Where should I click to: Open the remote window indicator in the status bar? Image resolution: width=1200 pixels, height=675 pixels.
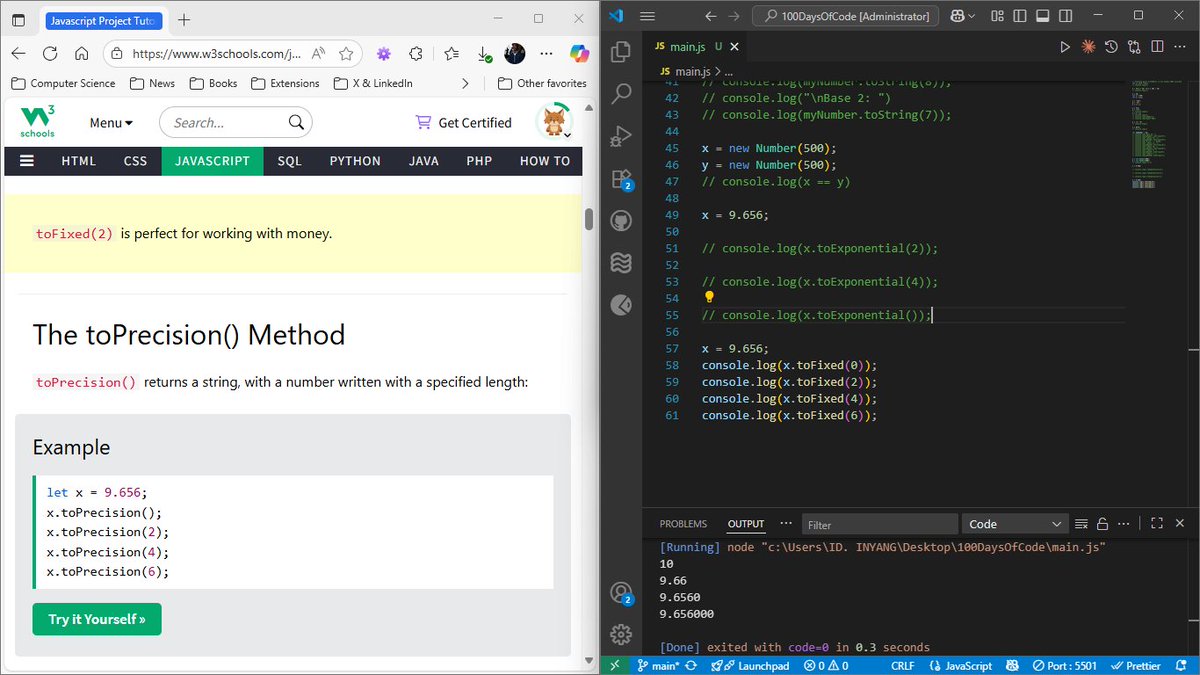(615, 665)
